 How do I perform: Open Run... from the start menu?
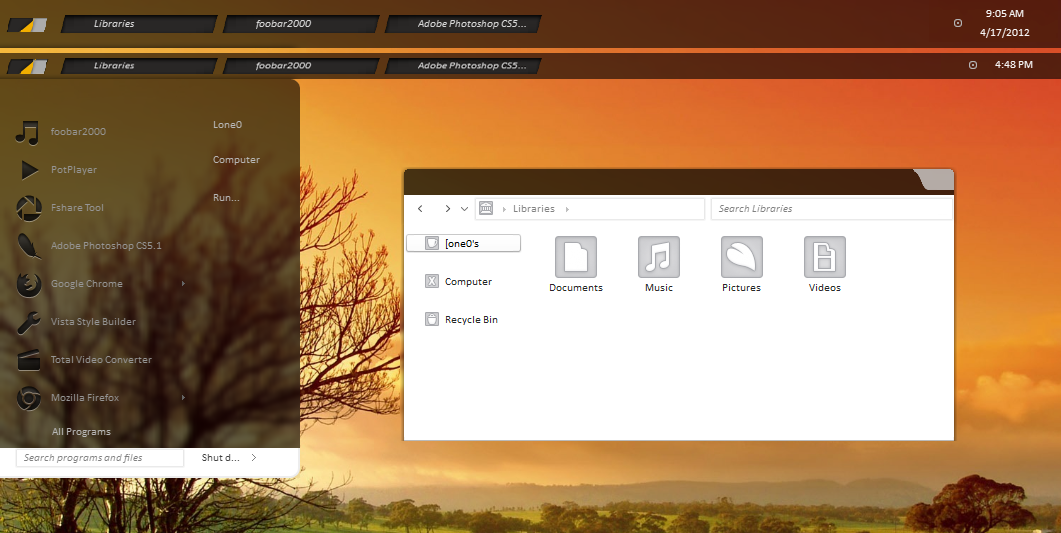tap(226, 198)
